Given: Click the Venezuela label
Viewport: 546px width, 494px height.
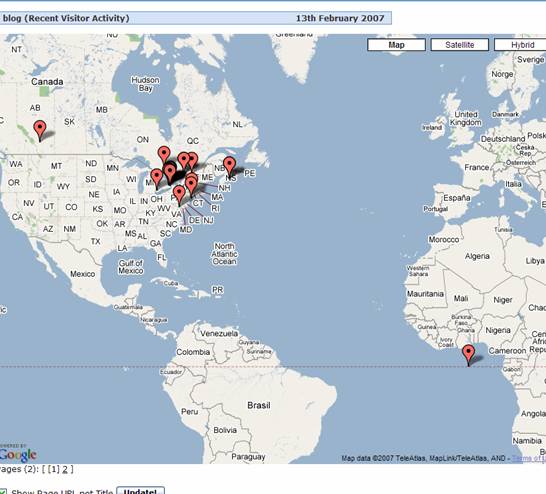Looking at the screenshot, I should click(x=219, y=334).
